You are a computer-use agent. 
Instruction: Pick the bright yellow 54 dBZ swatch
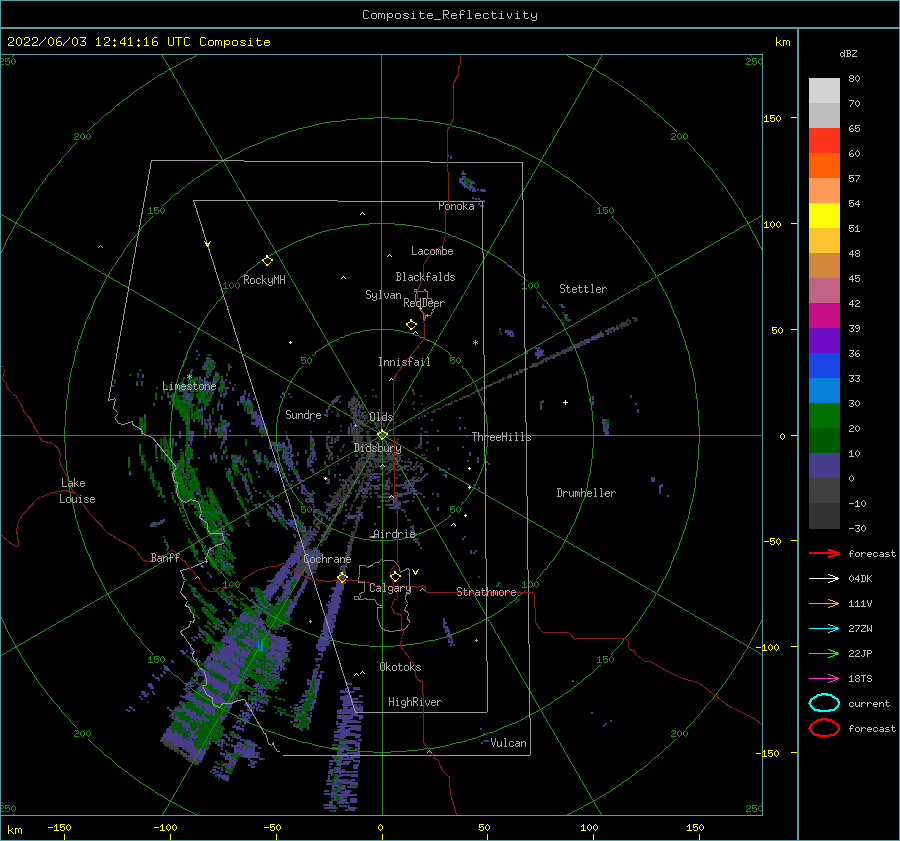tap(824, 216)
